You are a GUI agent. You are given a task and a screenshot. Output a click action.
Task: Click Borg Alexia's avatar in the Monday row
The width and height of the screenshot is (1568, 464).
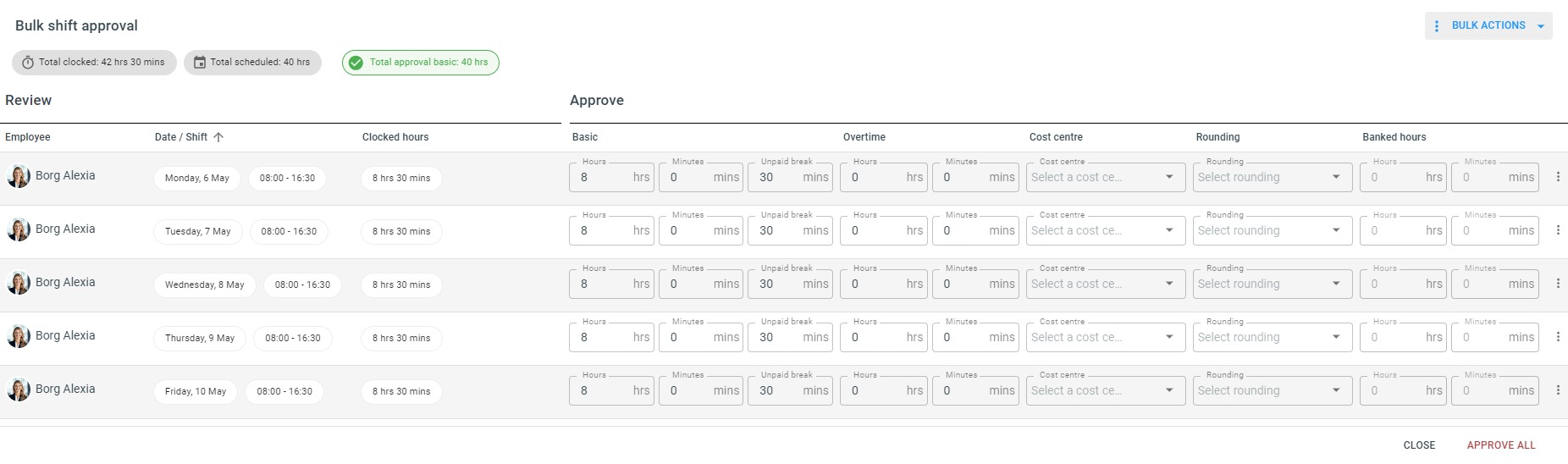pyautogui.click(x=19, y=176)
